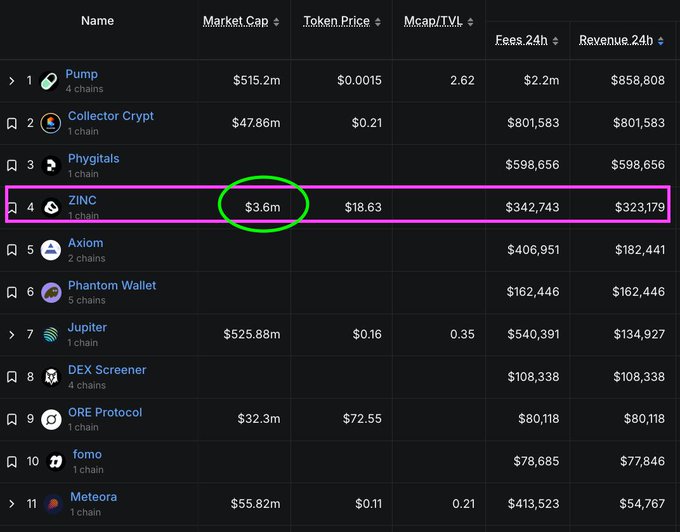Bookmark the Phantom Wallet row

tap(12, 292)
